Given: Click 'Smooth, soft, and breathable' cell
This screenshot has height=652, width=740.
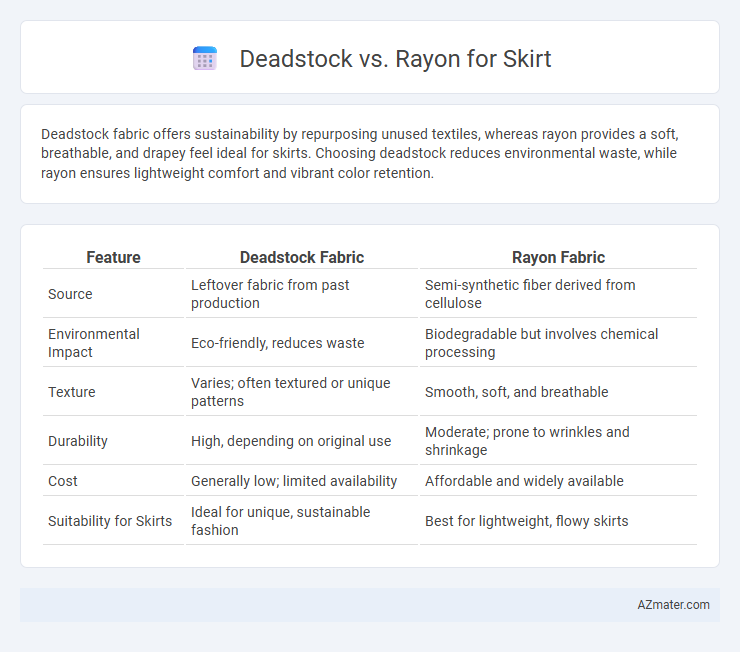Looking at the screenshot, I should (516, 392).
